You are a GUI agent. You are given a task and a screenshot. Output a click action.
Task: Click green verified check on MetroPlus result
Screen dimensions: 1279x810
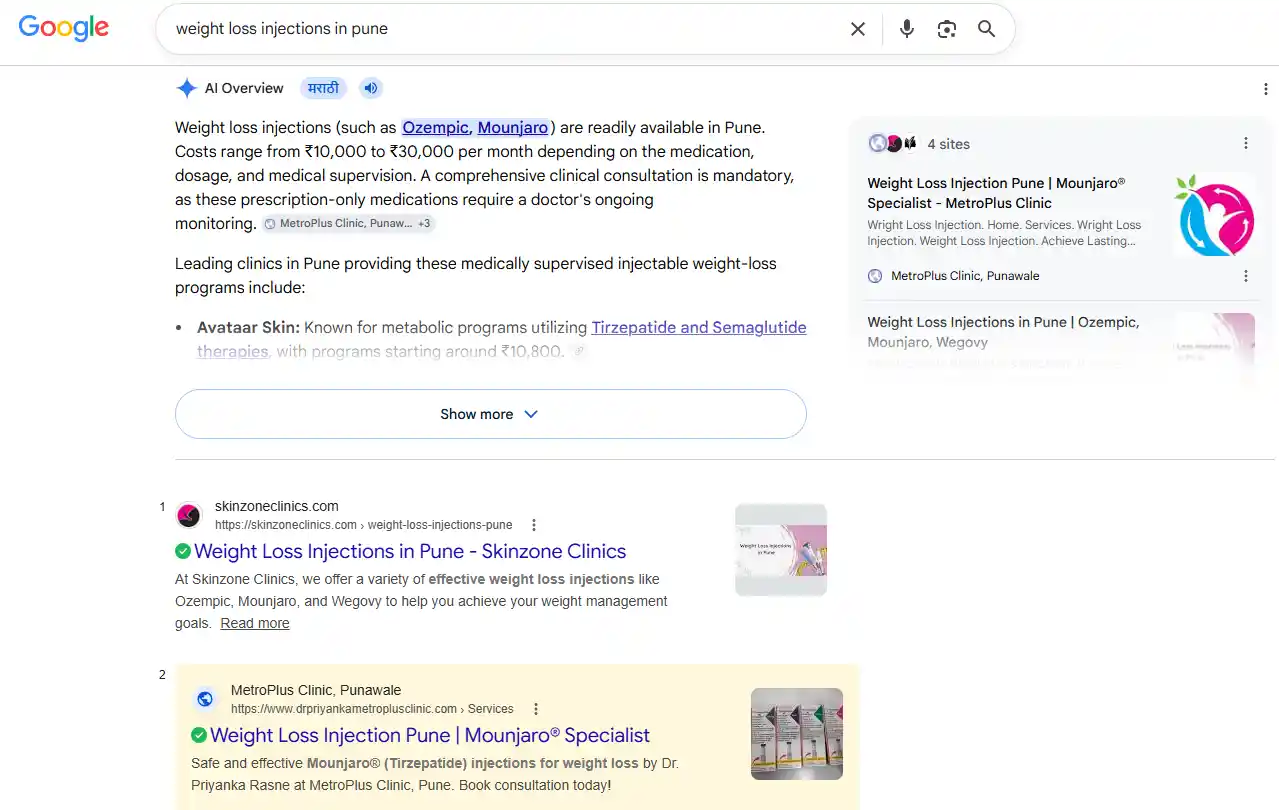pos(199,735)
